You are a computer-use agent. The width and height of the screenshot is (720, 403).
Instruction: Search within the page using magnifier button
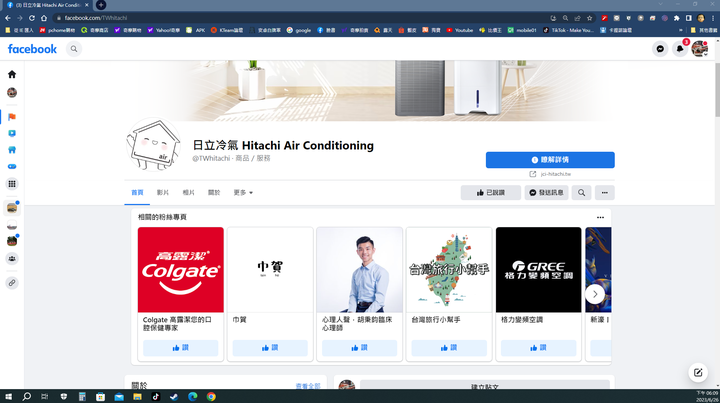[581, 193]
